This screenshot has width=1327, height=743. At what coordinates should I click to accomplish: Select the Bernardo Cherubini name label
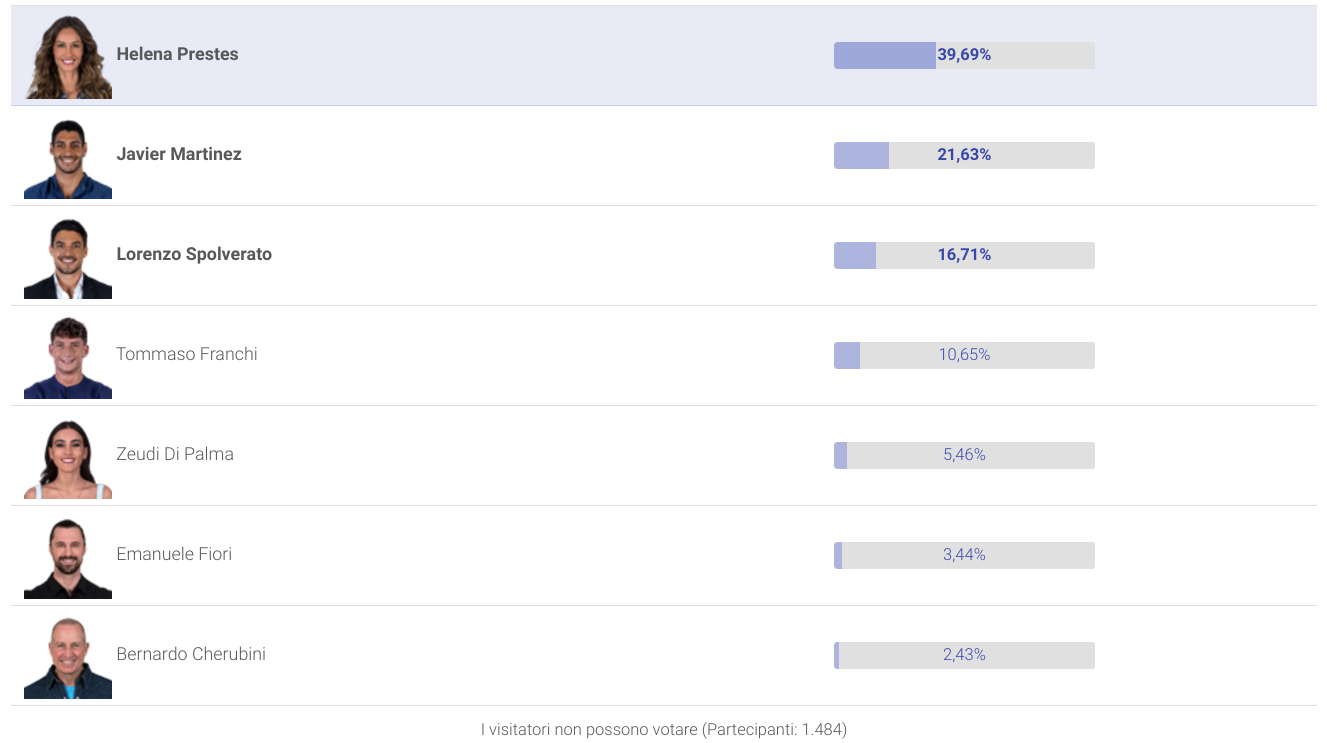[191, 654]
